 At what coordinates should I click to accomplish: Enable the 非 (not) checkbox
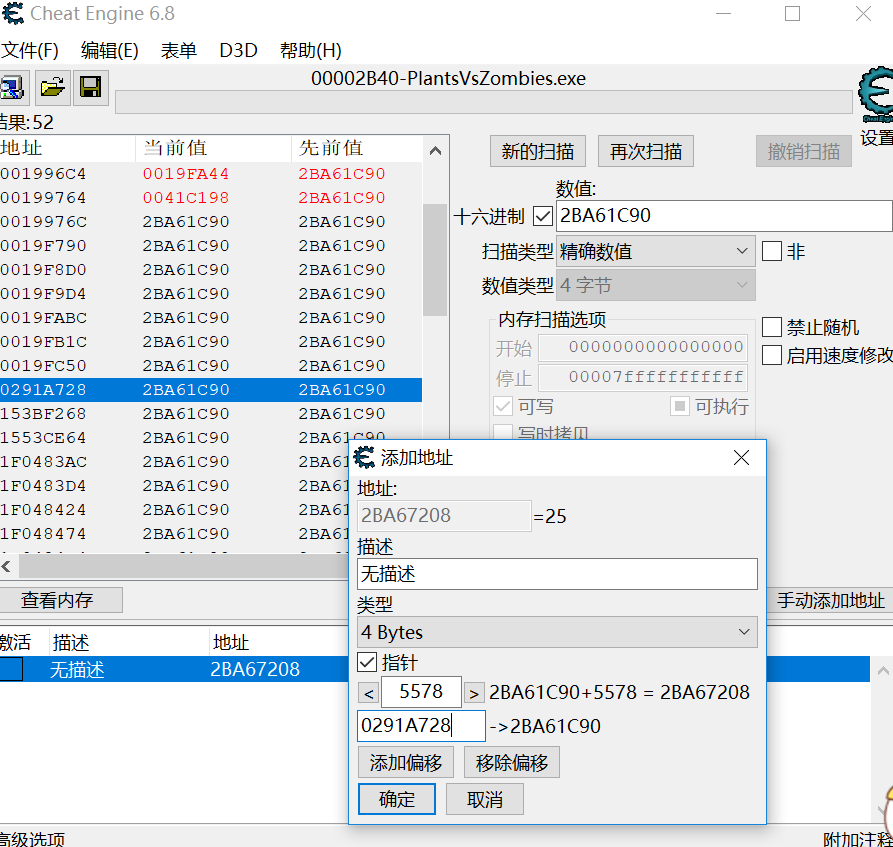click(x=772, y=251)
